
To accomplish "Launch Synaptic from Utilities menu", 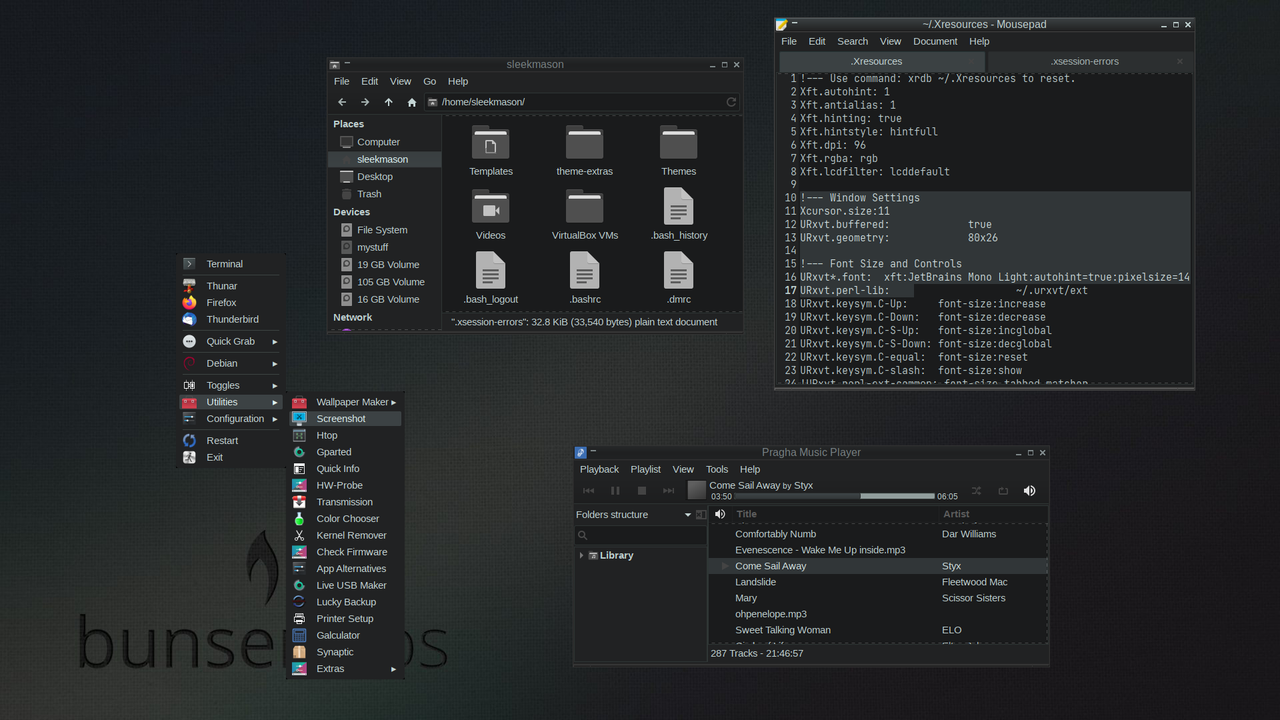I will 345,652.
